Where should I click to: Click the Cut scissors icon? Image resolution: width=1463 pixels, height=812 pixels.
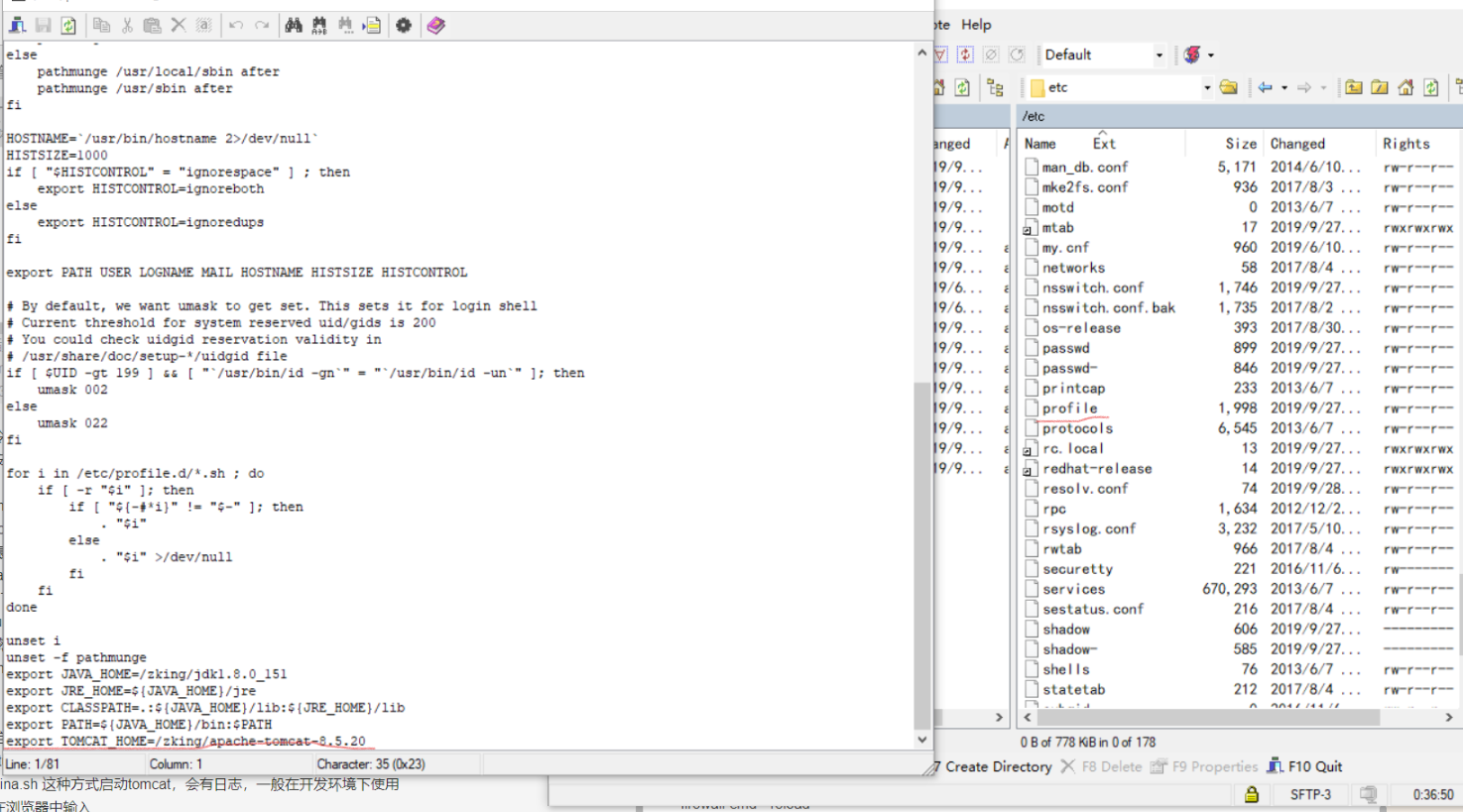[x=127, y=25]
